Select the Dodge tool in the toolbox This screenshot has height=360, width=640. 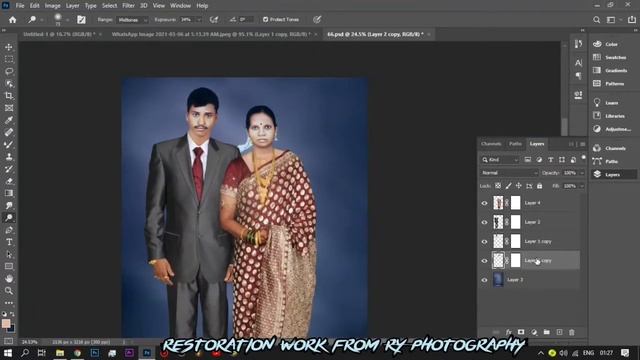(9, 218)
